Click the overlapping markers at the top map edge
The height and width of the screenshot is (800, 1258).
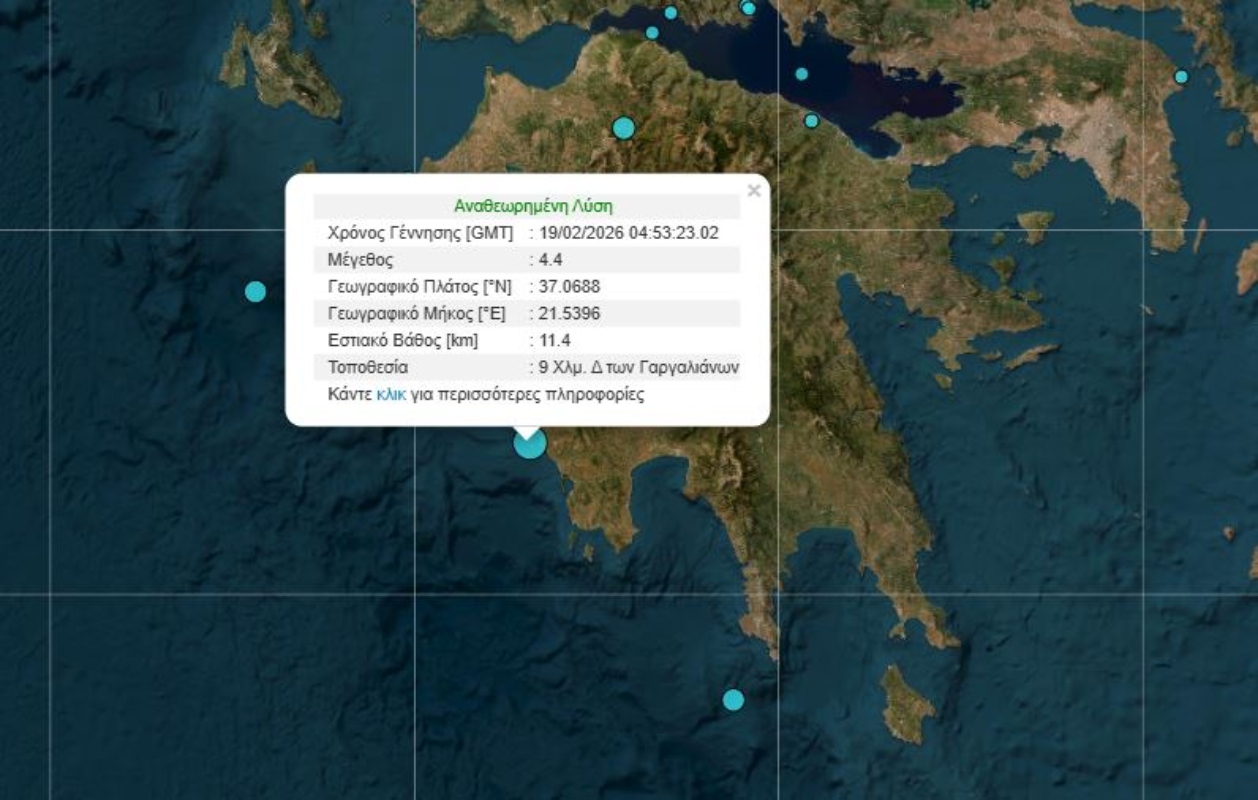pos(748,8)
